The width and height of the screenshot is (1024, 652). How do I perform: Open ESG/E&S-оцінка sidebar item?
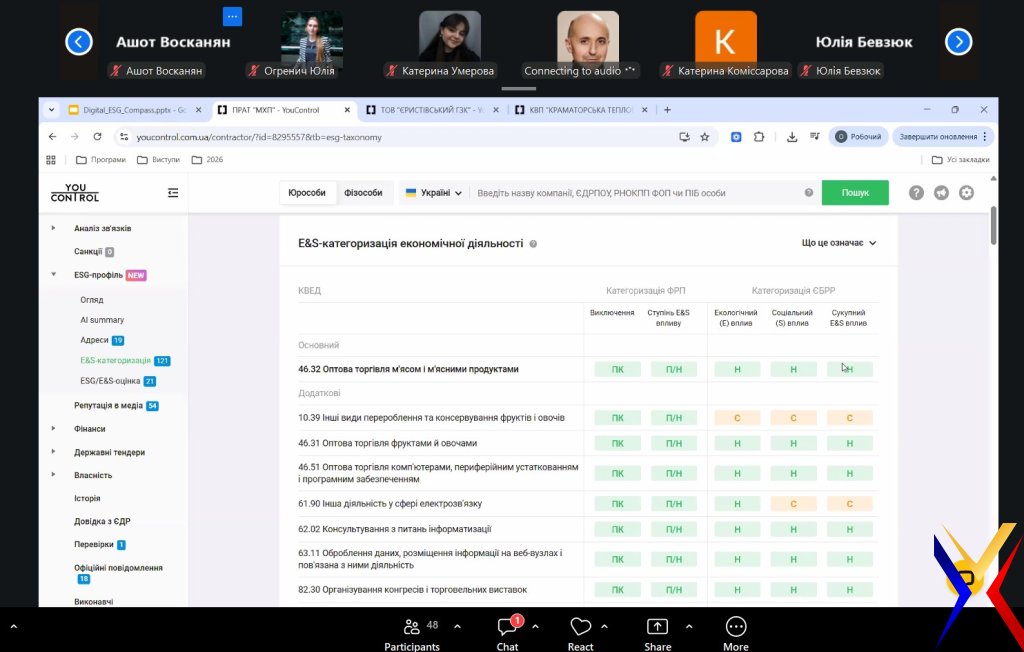click(110, 381)
